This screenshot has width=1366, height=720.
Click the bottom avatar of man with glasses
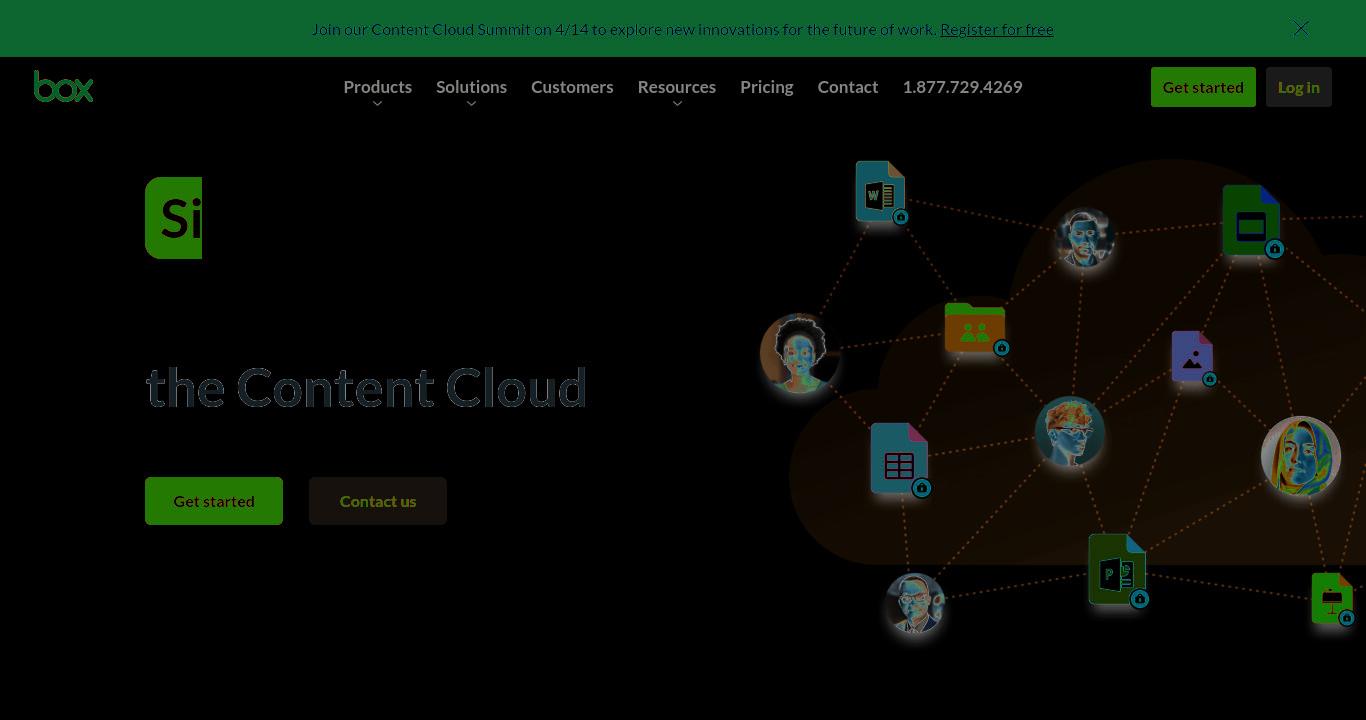[915, 603]
